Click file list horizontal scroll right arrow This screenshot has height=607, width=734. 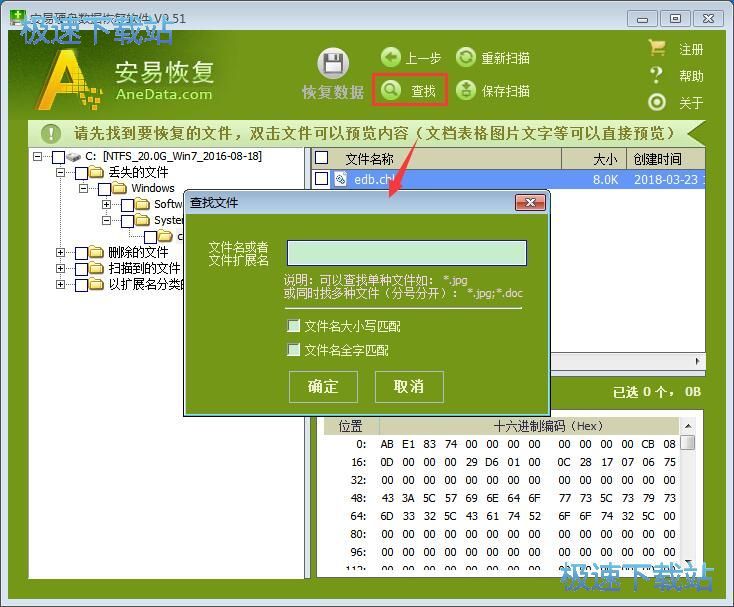697,361
